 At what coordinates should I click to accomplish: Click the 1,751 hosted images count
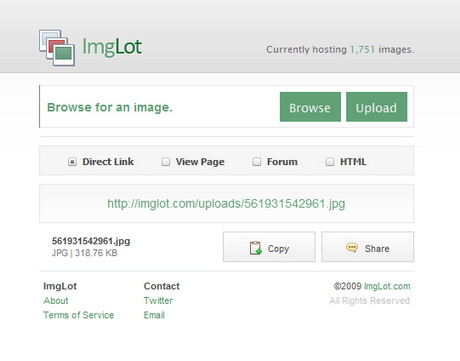click(362, 50)
